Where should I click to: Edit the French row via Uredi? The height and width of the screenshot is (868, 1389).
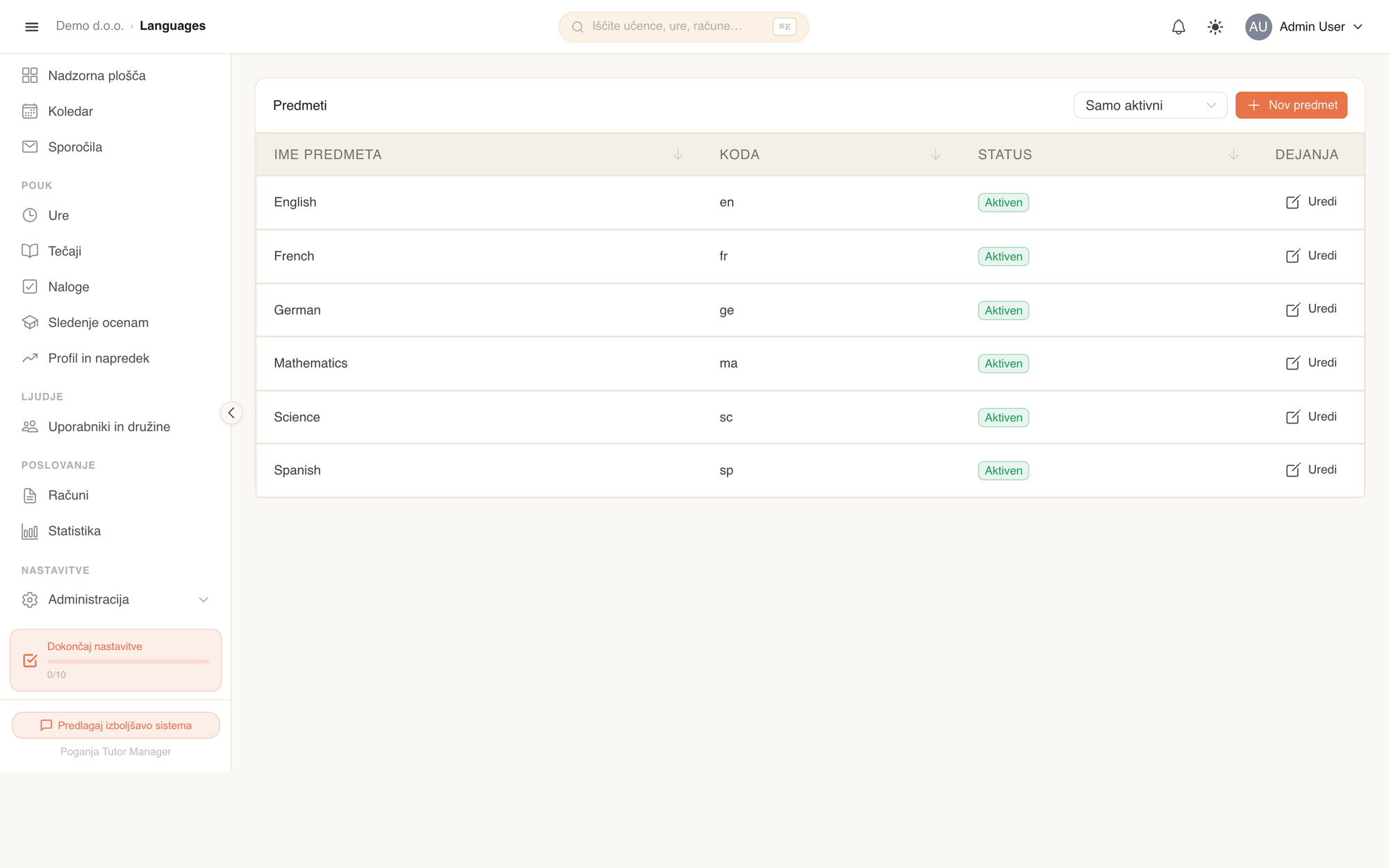pos(1311,256)
